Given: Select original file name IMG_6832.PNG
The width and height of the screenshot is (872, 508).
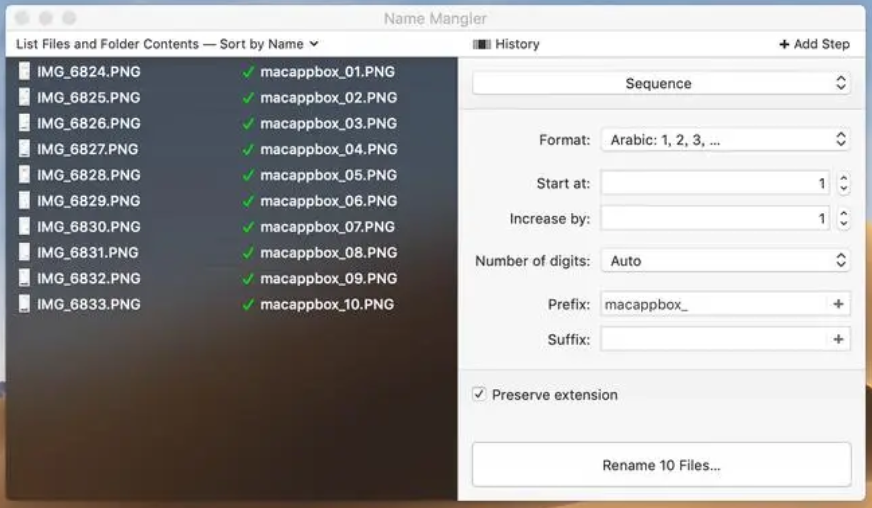Looking at the screenshot, I should (88, 278).
